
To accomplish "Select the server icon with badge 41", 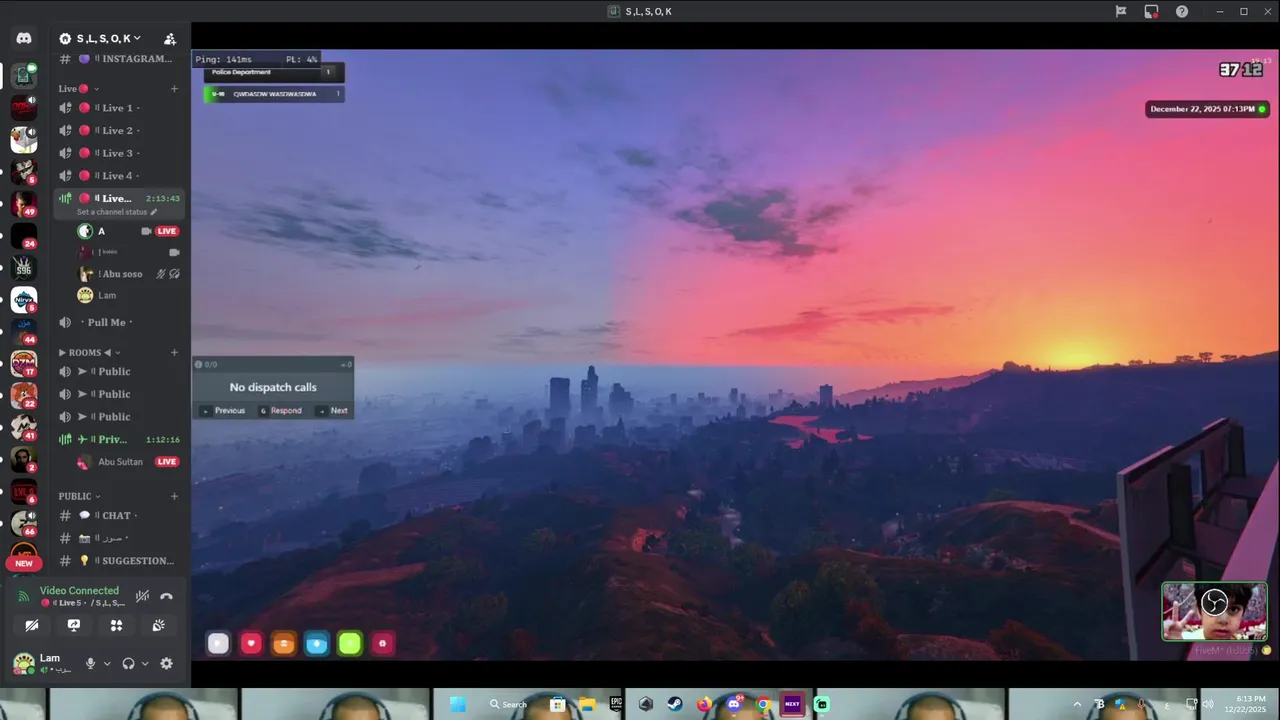I will coord(23,427).
